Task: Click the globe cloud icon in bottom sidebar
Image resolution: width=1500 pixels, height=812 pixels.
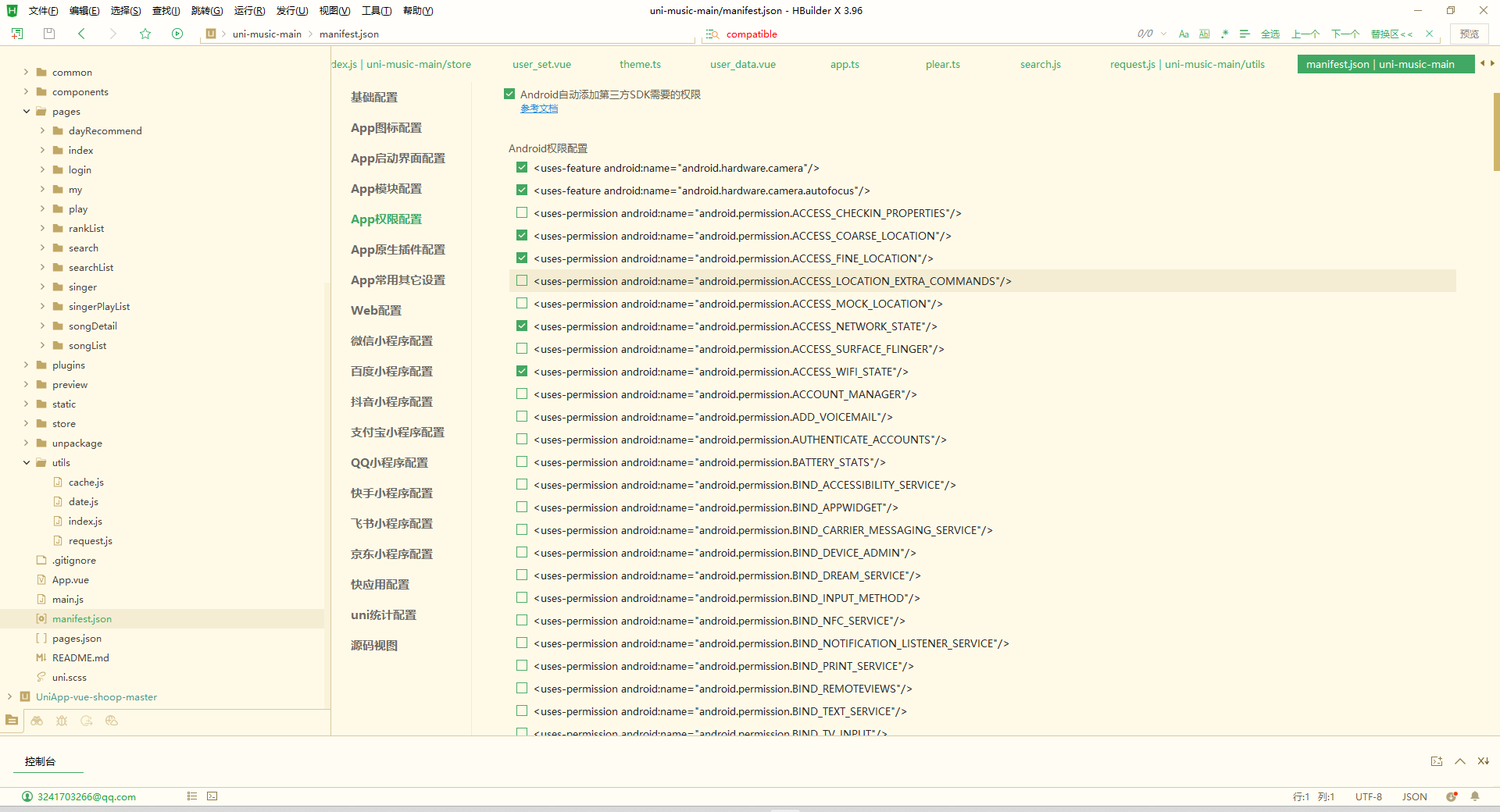Action: click(x=112, y=721)
